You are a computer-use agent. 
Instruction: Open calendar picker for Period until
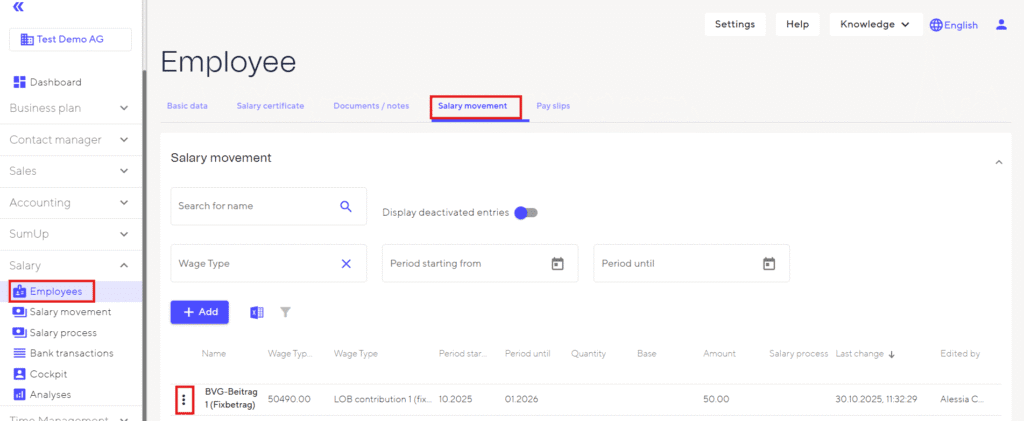tap(769, 264)
